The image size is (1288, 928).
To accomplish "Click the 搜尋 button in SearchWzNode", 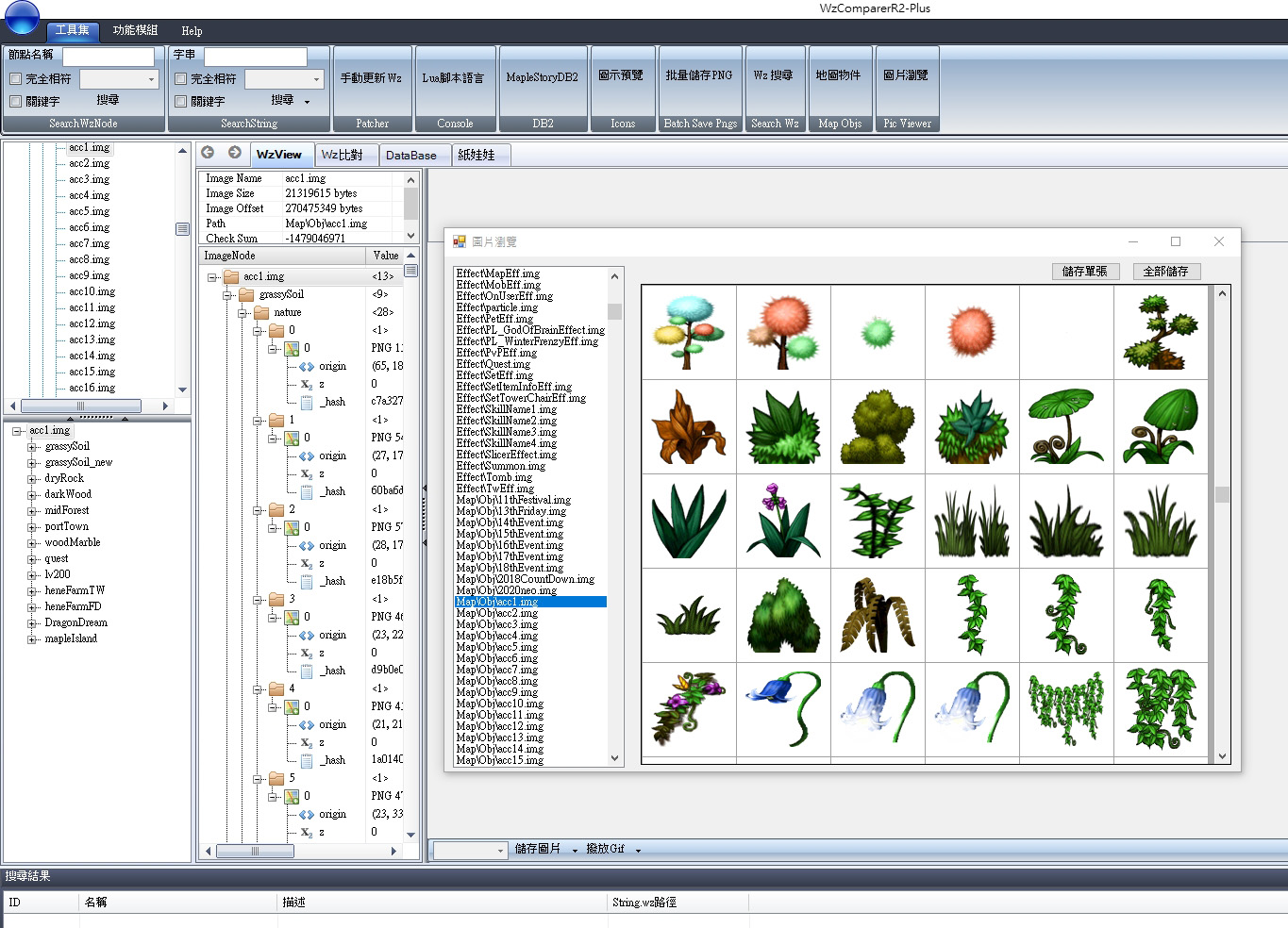I will tap(108, 100).
